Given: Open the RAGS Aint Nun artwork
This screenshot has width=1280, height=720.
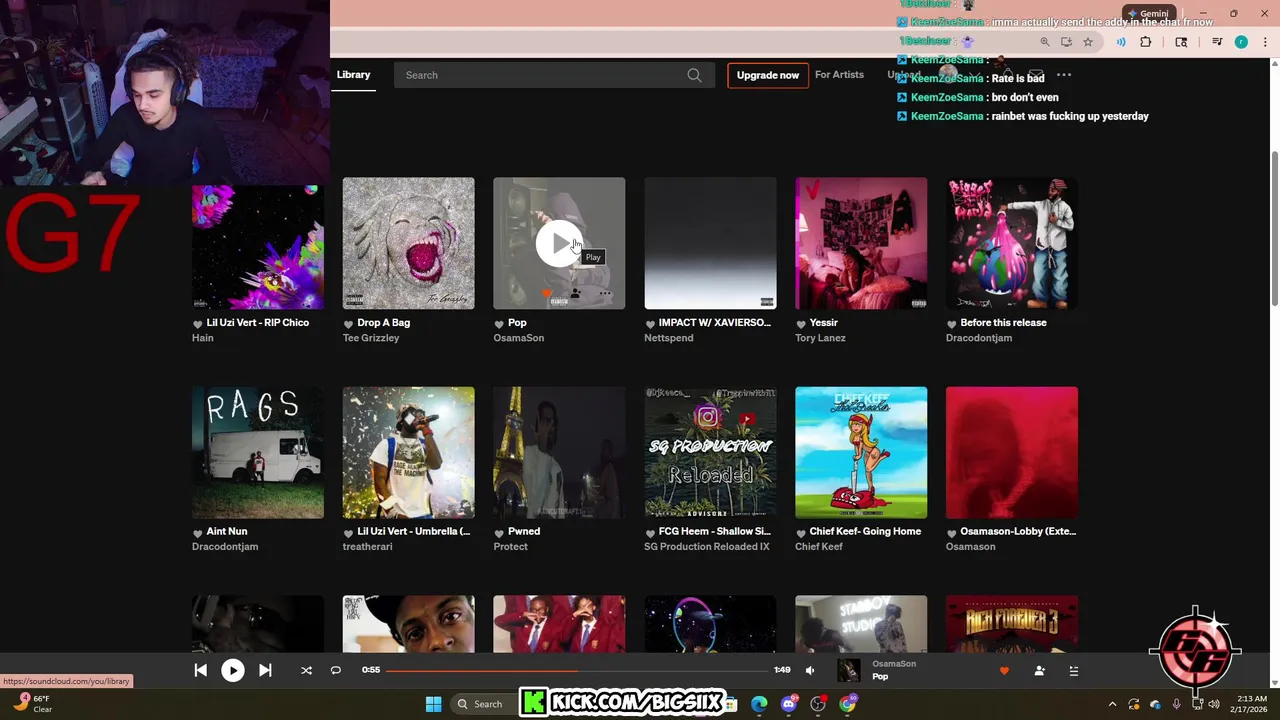Looking at the screenshot, I should [258, 453].
